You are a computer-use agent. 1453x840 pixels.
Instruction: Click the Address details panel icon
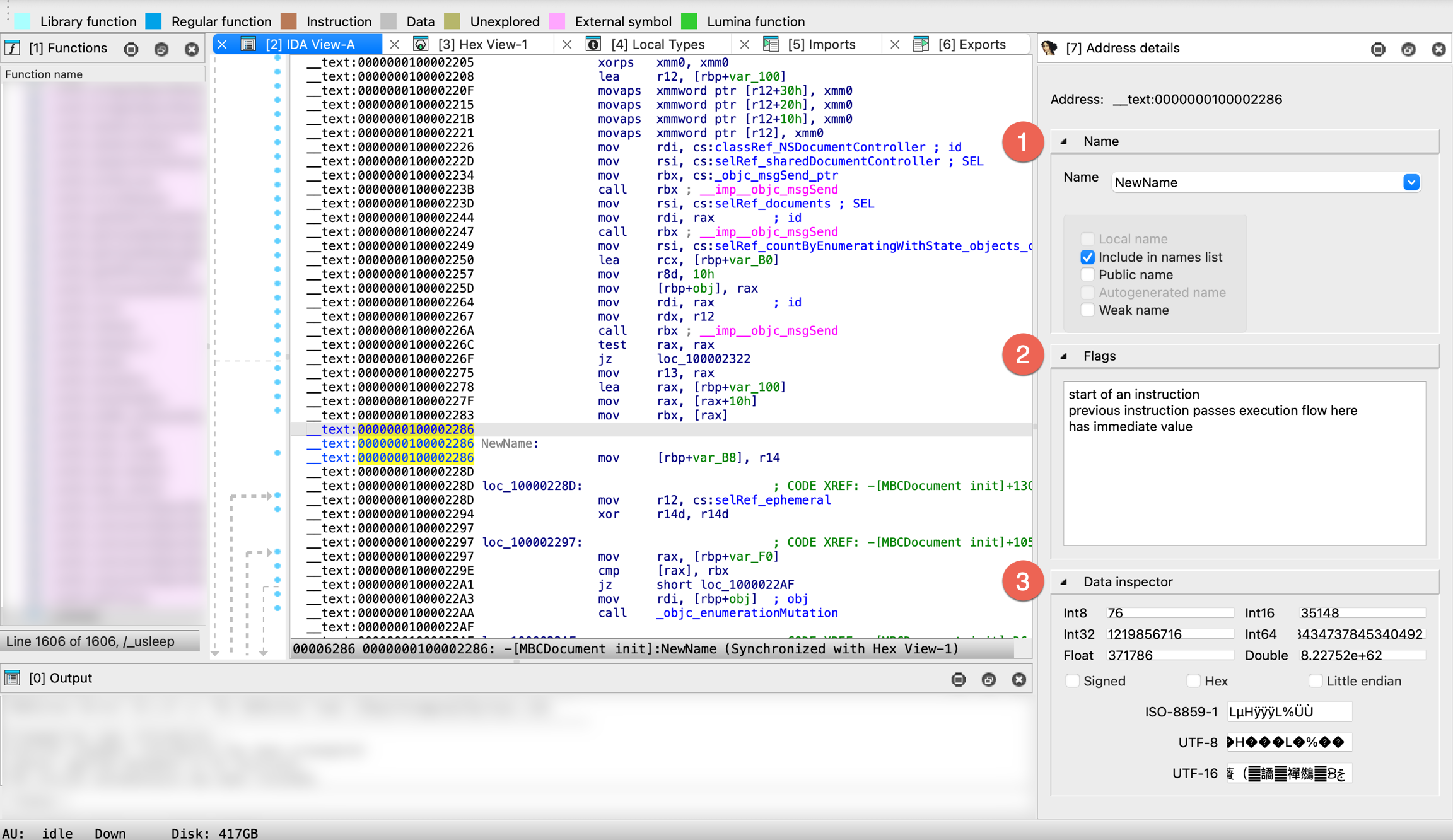(1049, 48)
